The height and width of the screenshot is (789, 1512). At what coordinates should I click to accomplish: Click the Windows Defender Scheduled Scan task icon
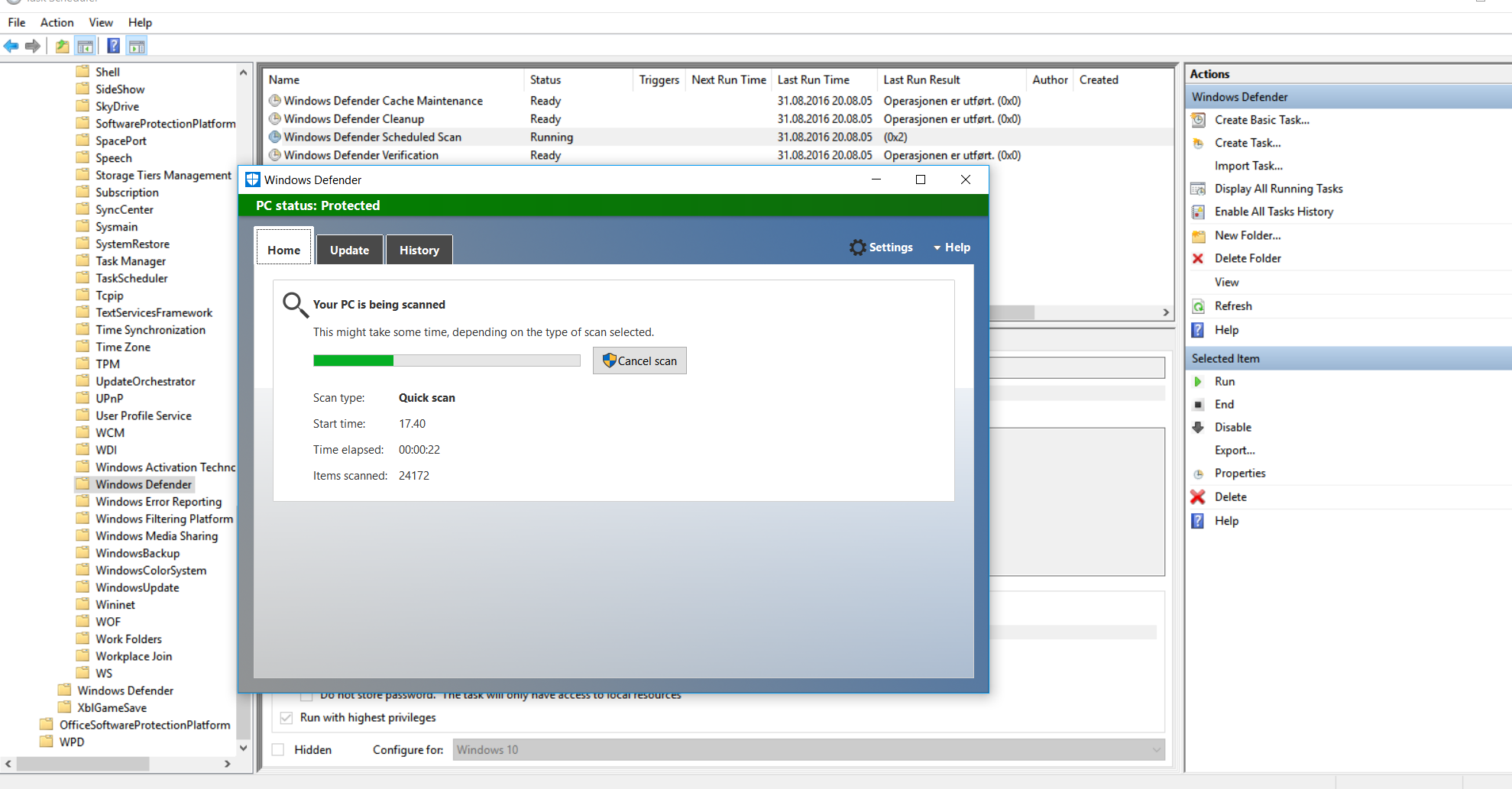point(275,137)
